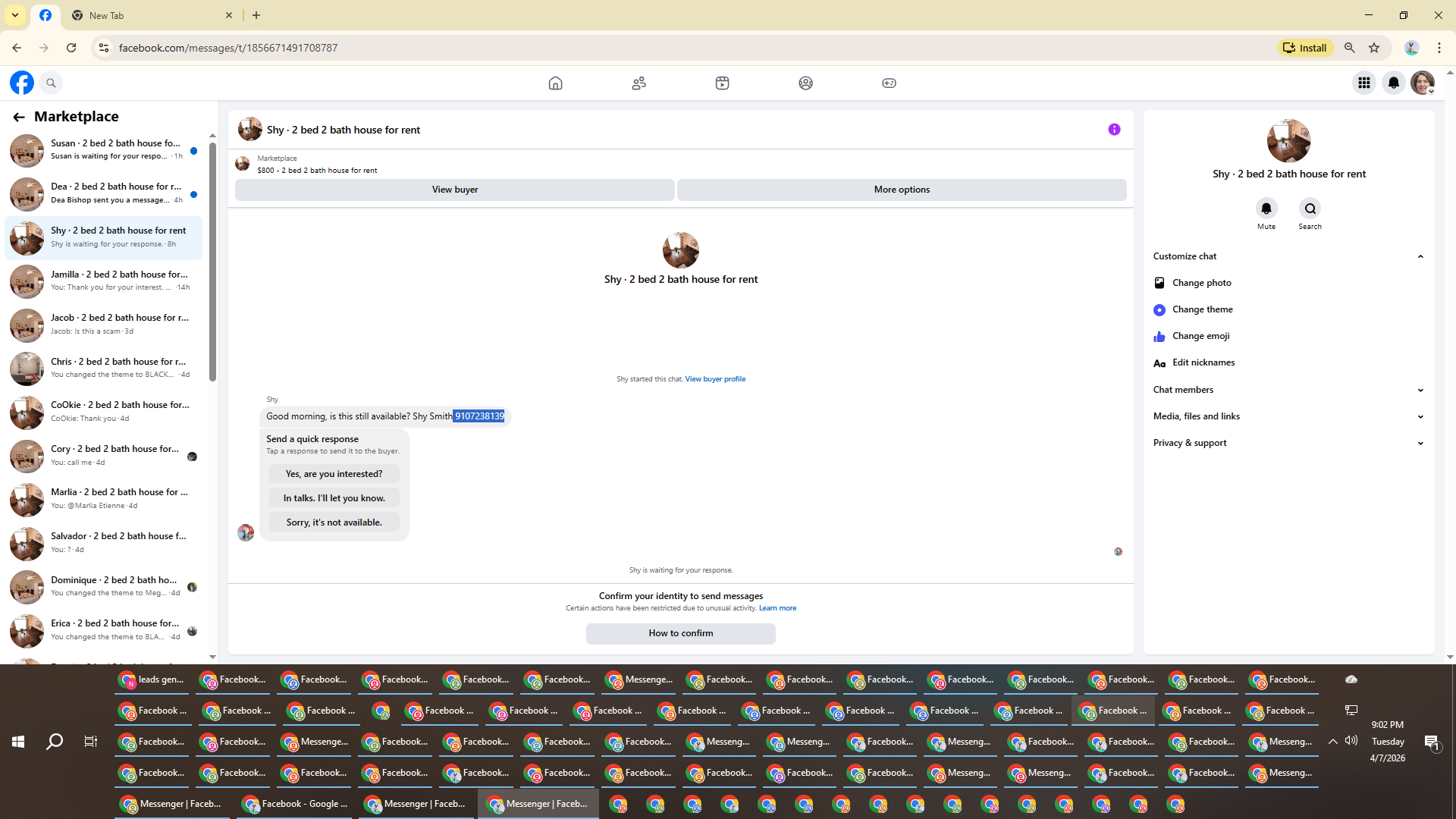
Task: Expand the Privacy & support section
Action: (x=1420, y=443)
